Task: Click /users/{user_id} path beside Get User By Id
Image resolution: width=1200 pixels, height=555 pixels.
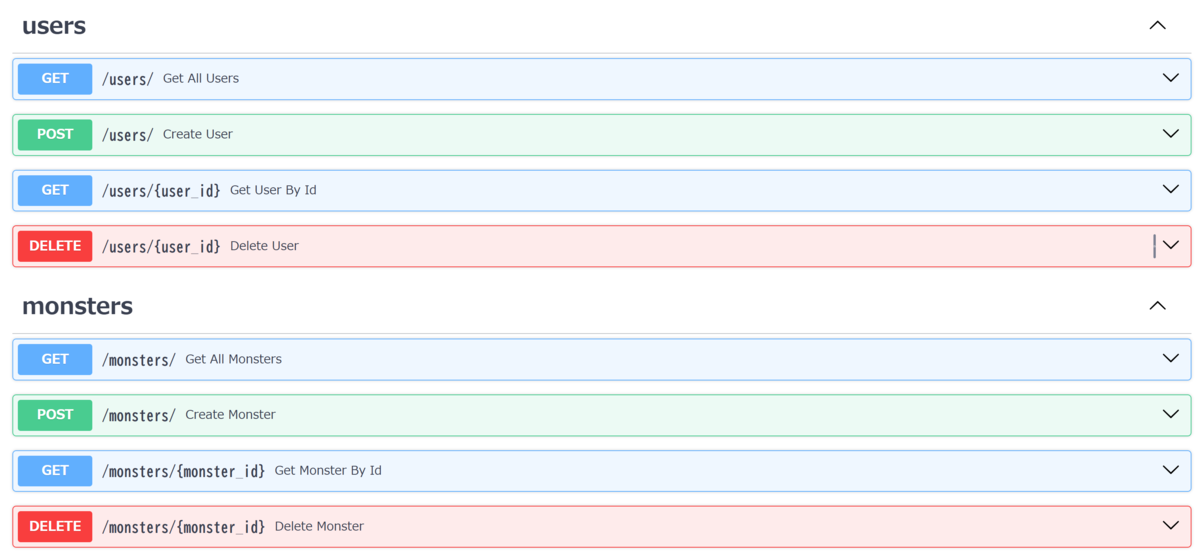Action: tap(161, 190)
